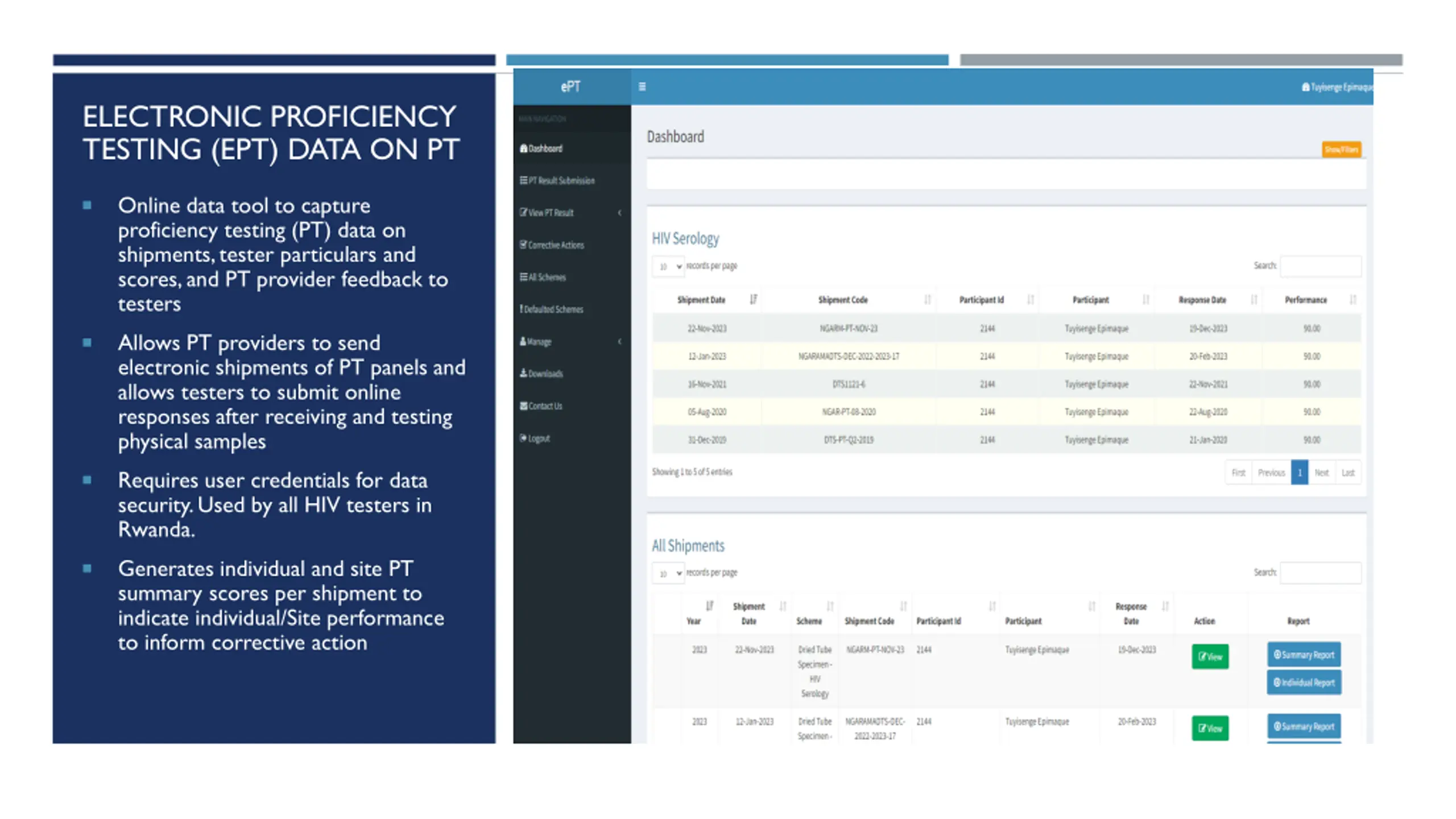
Task: Click page 1 pagination button
Action: click(1300, 473)
